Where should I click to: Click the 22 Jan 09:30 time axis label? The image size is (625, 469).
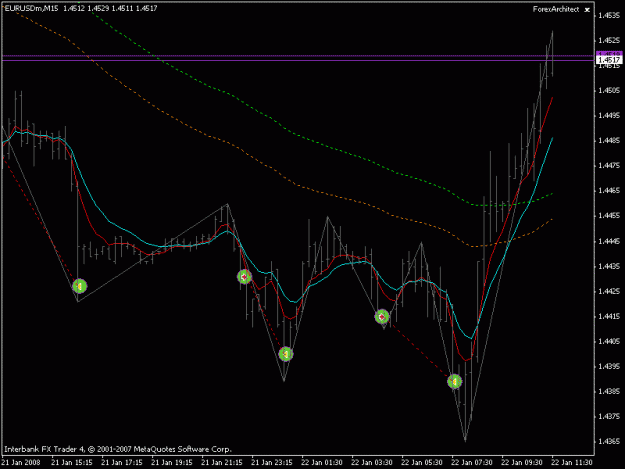click(x=522, y=463)
